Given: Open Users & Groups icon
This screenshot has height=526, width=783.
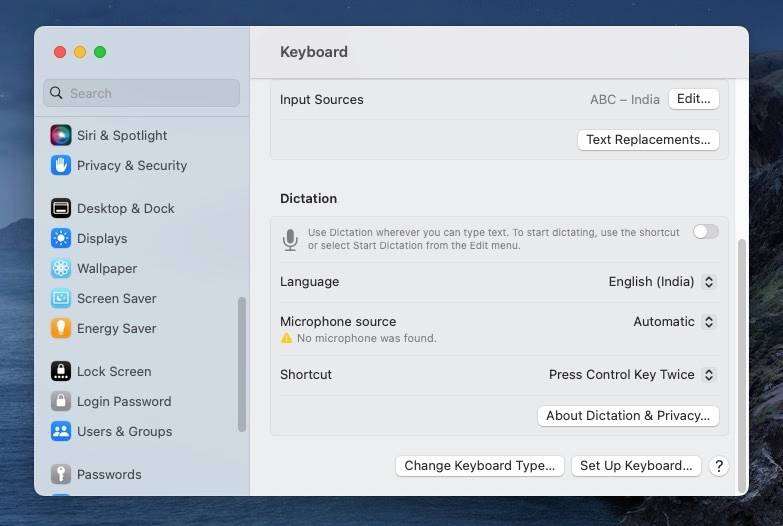Looking at the screenshot, I should point(61,431).
